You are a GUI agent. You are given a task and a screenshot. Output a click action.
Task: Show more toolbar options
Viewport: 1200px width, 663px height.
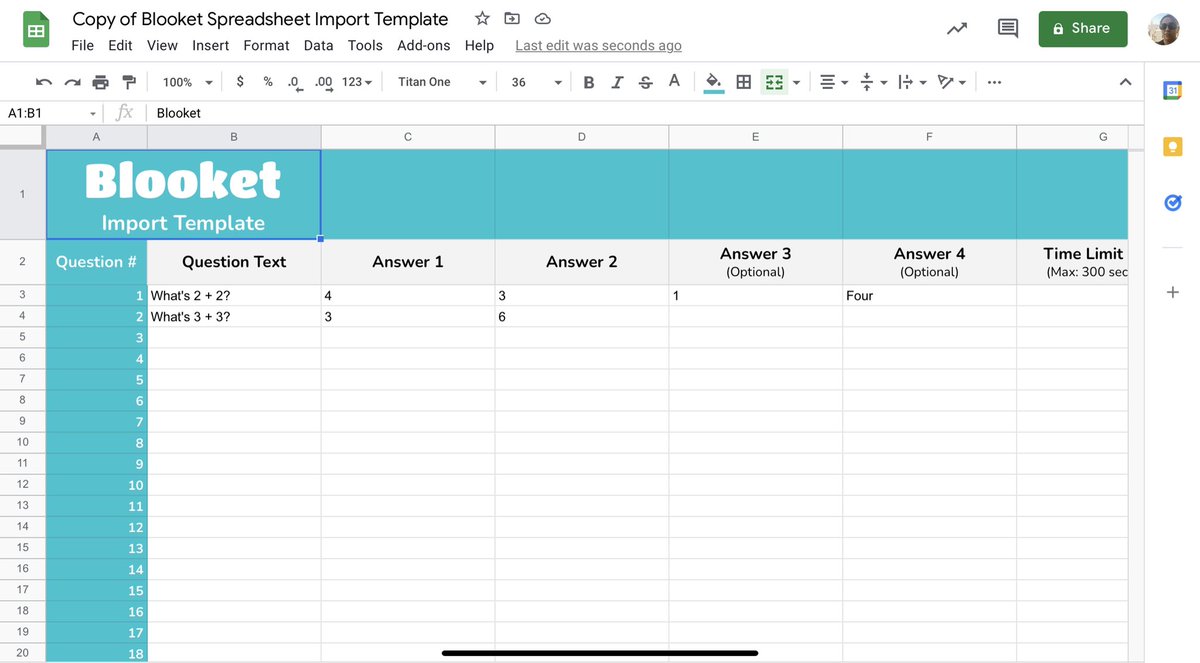[994, 82]
